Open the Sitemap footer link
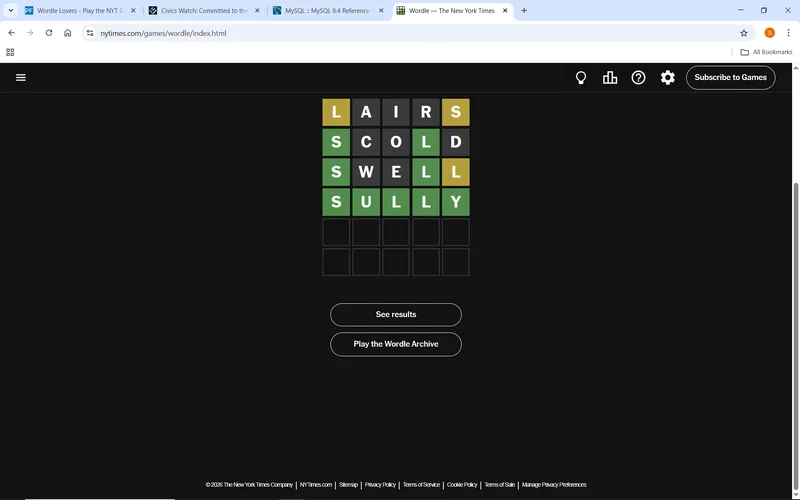The width and height of the screenshot is (800, 500). (x=348, y=485)
